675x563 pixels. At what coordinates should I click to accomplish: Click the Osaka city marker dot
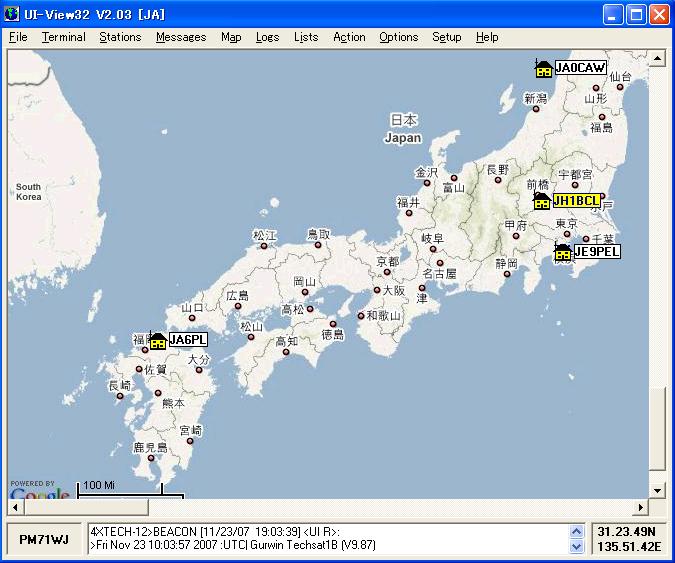pos(377,290)
